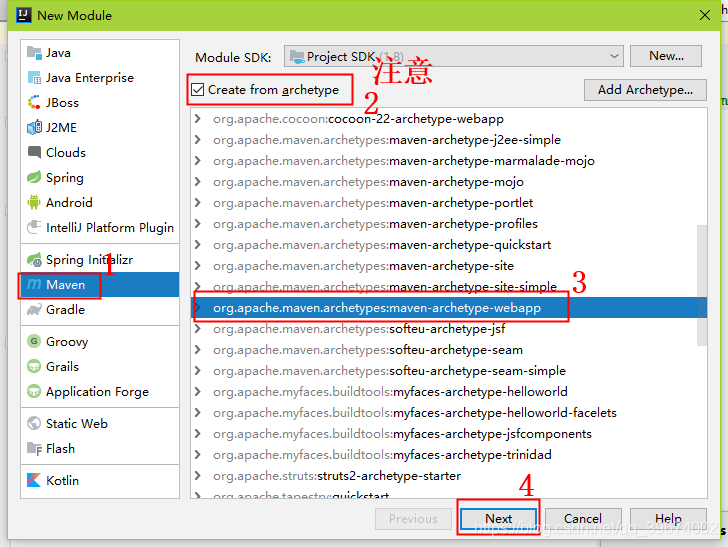Select JBoss project type

pos(100,103)
